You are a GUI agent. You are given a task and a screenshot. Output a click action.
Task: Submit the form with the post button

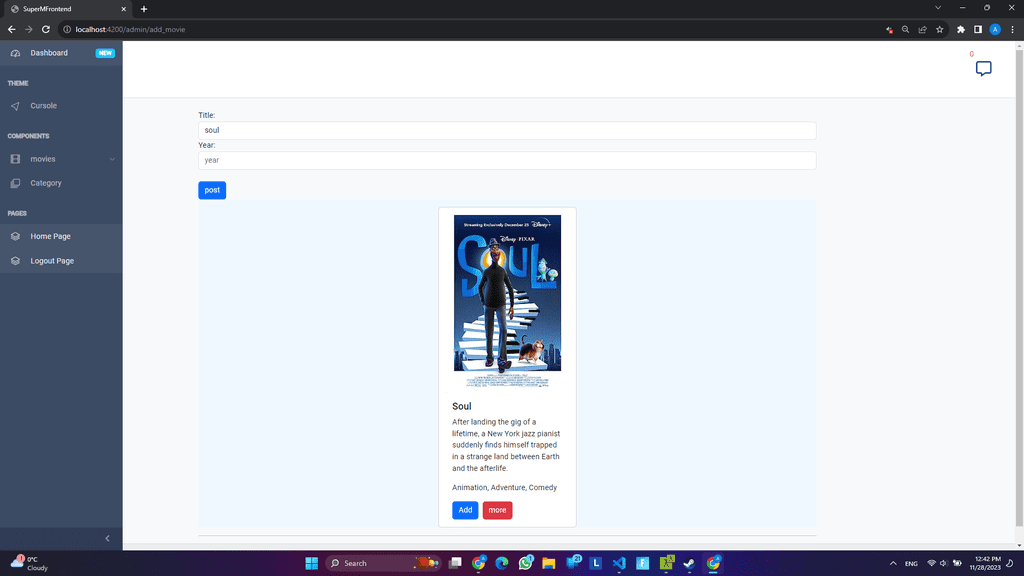pyautogui.click(x=212, y=190)
